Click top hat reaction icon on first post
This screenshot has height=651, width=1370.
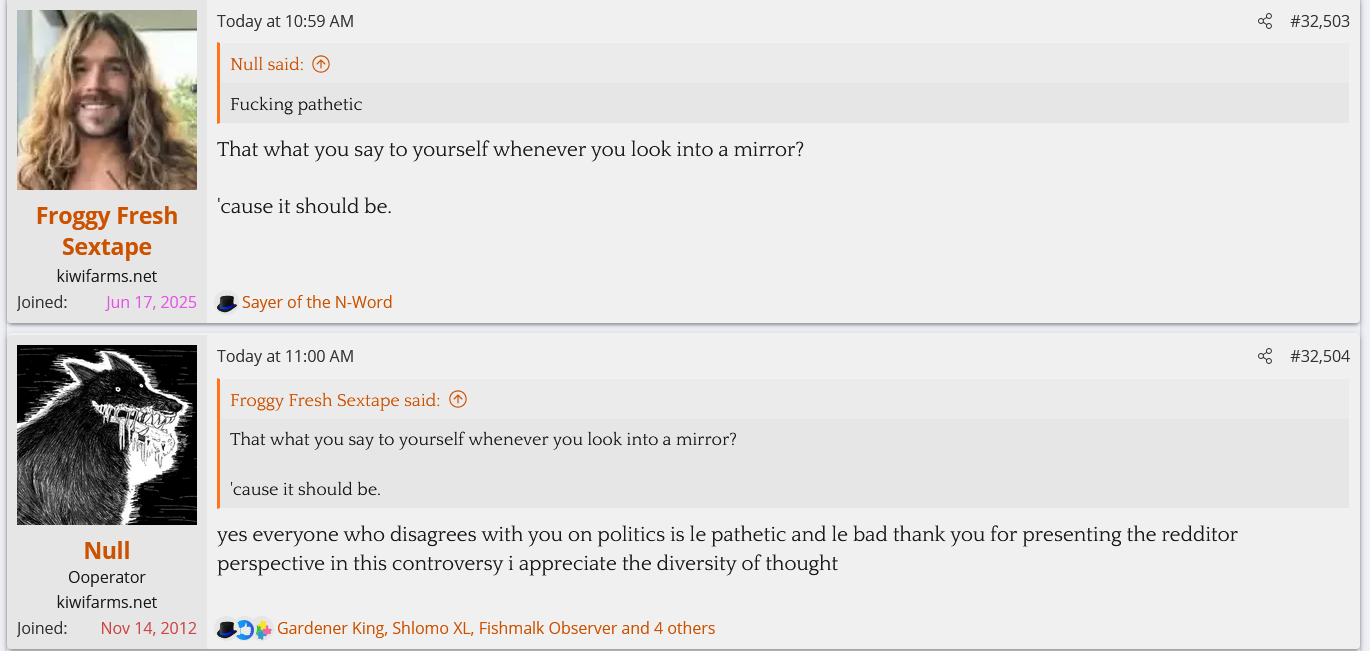227,302
